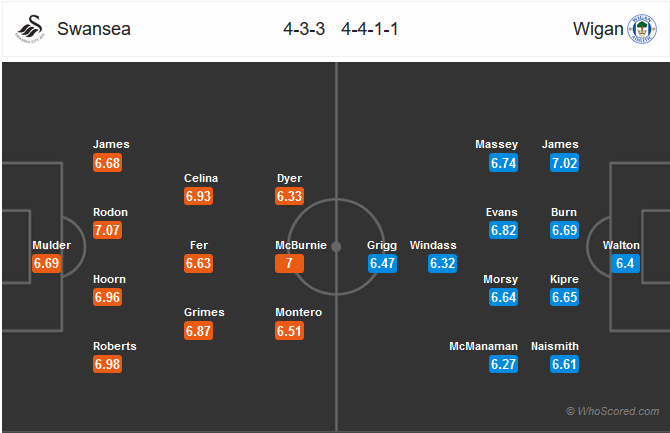Click Grigg's 6.47 rating badge
The width and height of the screenshot is (670, 433).
[382, 263]
